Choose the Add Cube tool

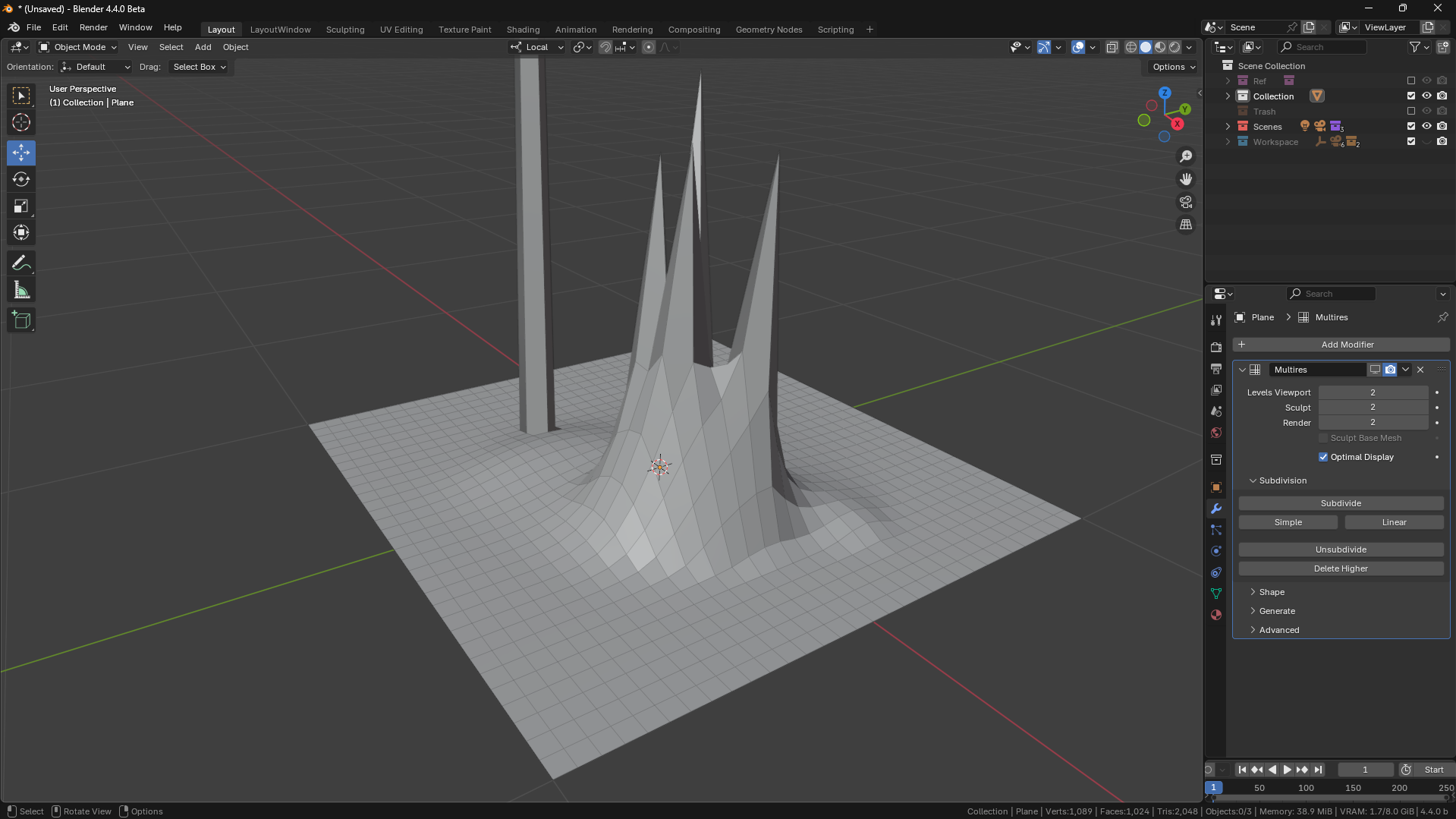coord(21,320)
